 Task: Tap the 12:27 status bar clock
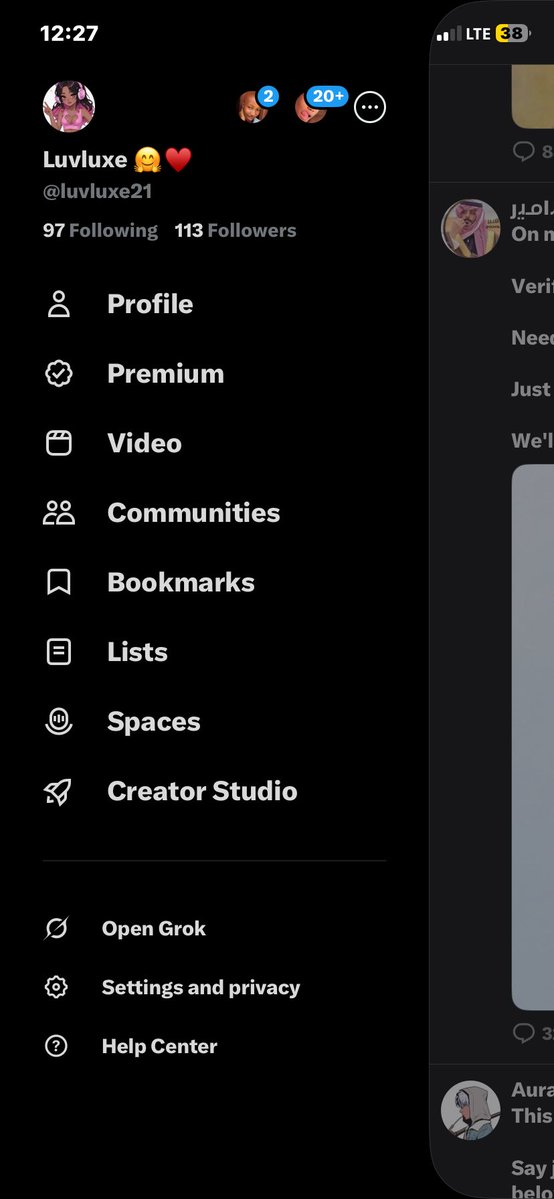(x=69, y=33)
